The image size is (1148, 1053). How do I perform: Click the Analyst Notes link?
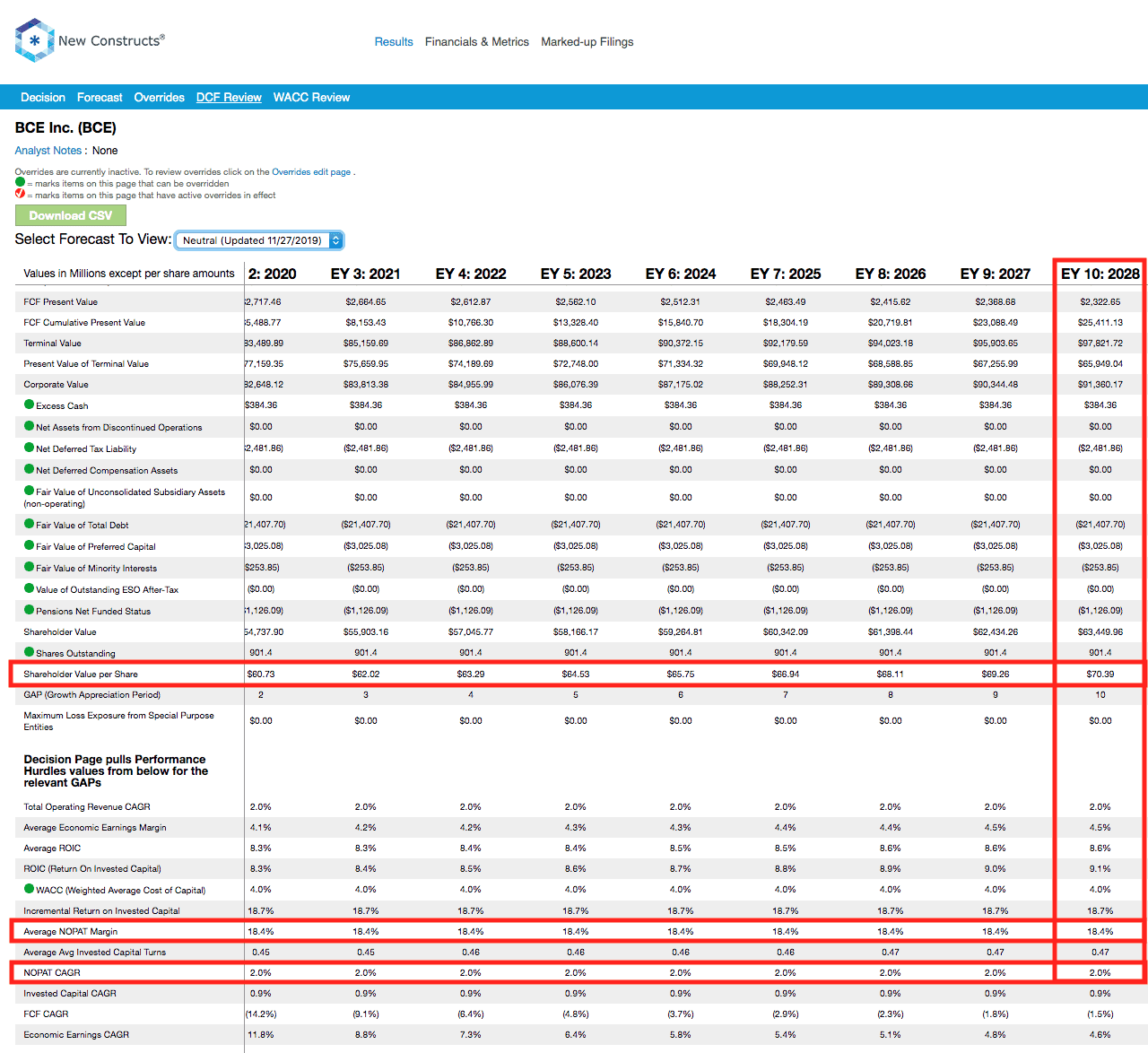click(x=48, y=151)
